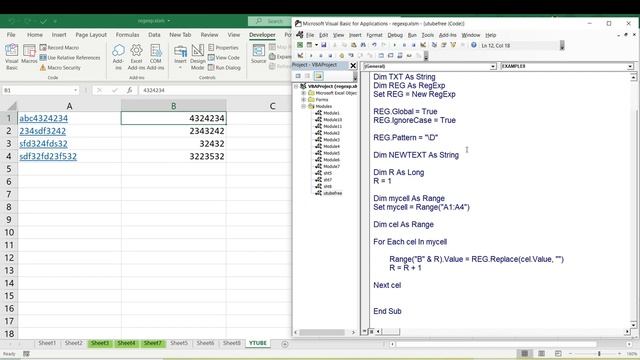This screenshot has width=640, height=360.
Task: Click Run Dialog in Controls group
Action: tap(224, 68)
